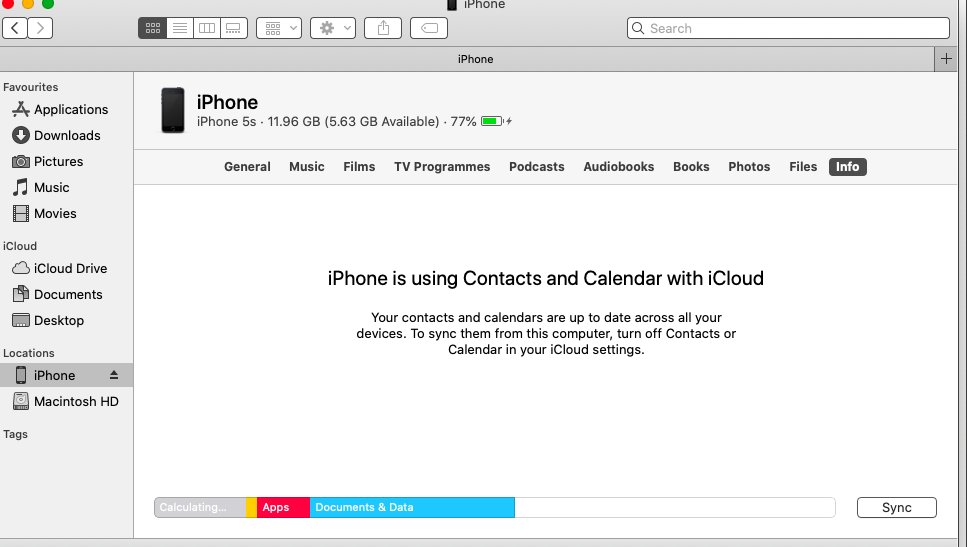Switch to the Photos tab
The height and width of the screenshot is (547, 967).
(749, 167)
